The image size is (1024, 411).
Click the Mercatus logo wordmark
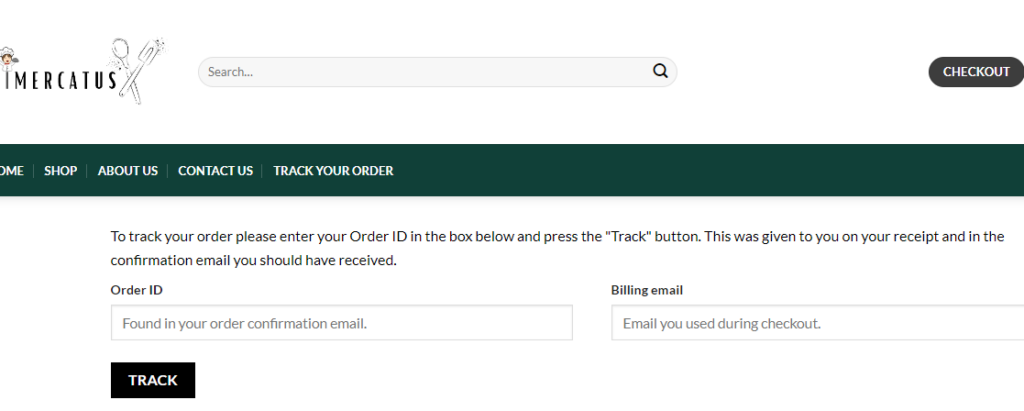[62, 80]
